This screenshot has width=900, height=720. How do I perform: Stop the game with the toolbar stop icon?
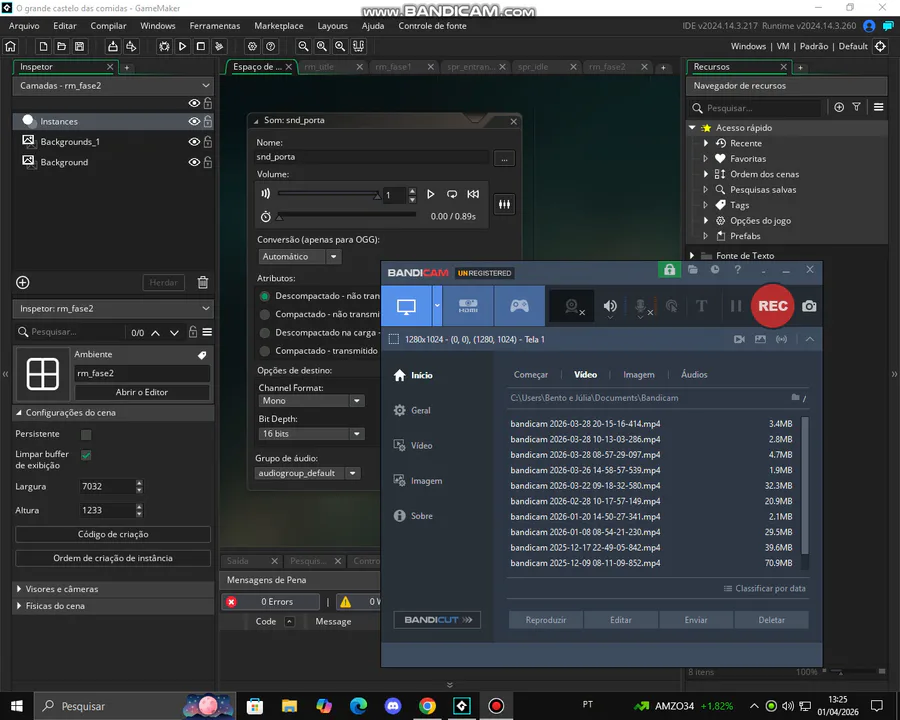tap(201, 47)
